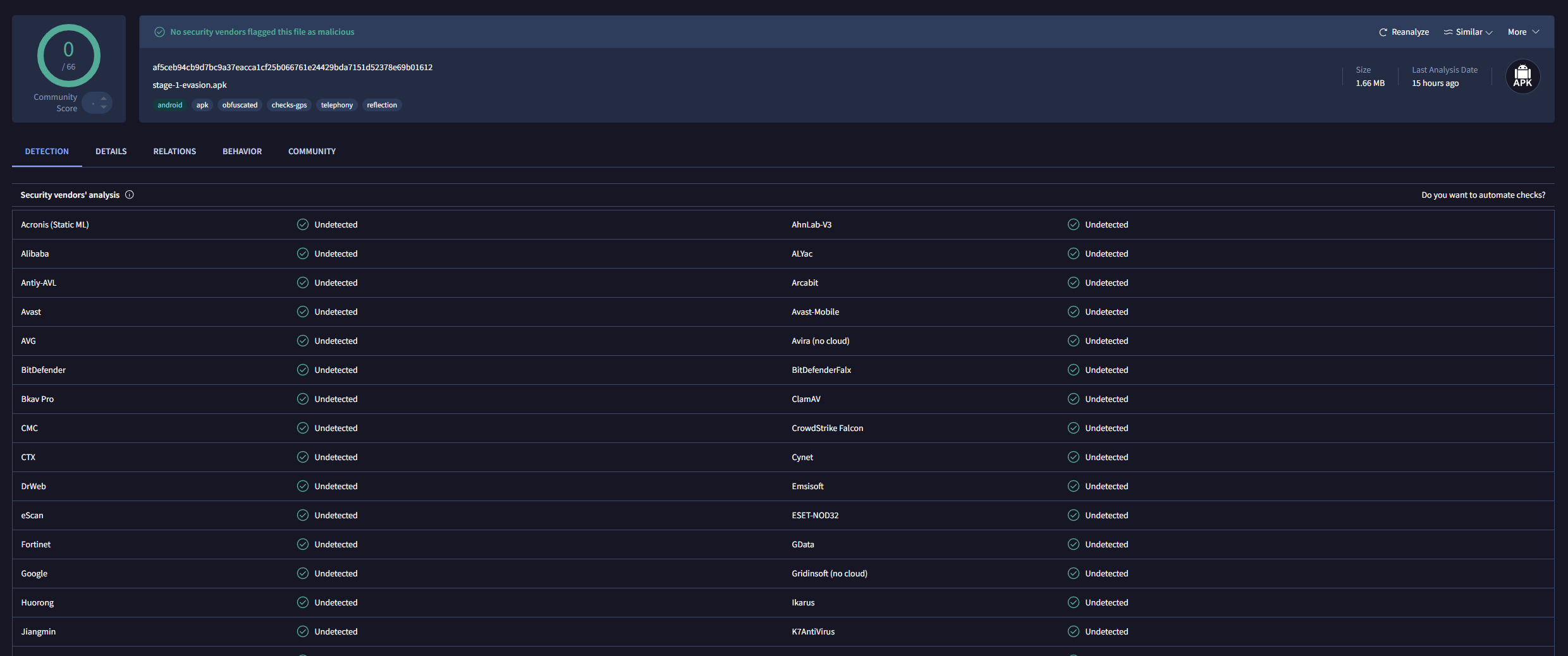
Task: Click the check icon in the Avast row
Action: click(x=303, y=312)
